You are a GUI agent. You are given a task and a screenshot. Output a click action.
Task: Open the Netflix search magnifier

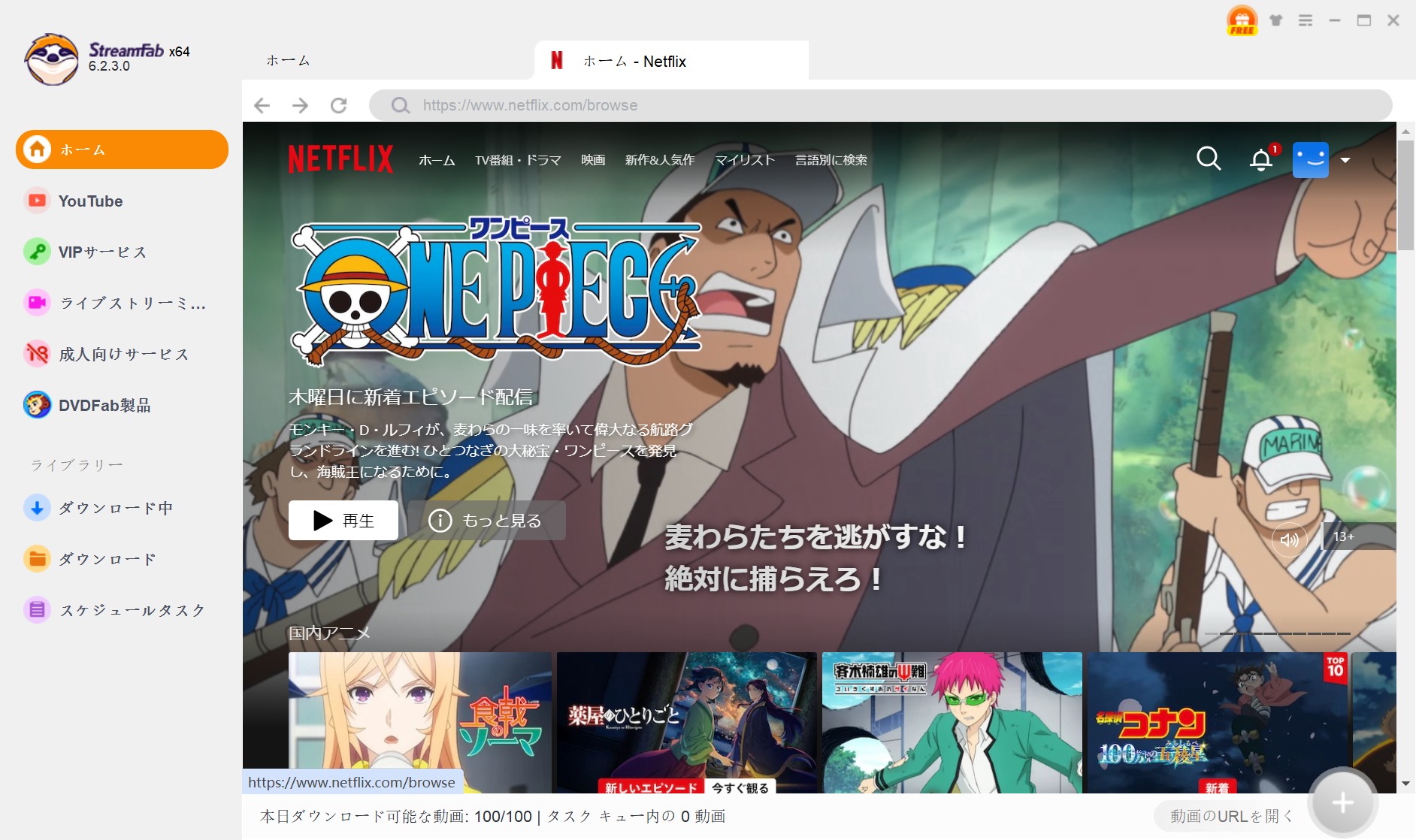1209,159
